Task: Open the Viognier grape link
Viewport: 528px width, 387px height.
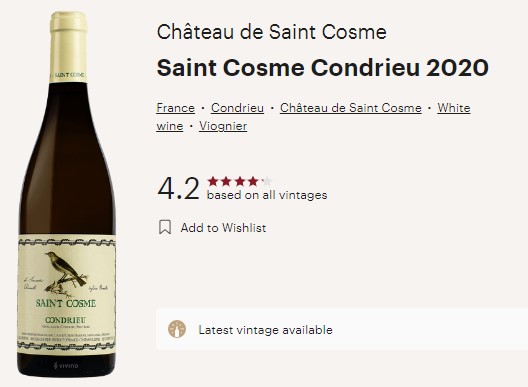Action: (x=223, y=126)
